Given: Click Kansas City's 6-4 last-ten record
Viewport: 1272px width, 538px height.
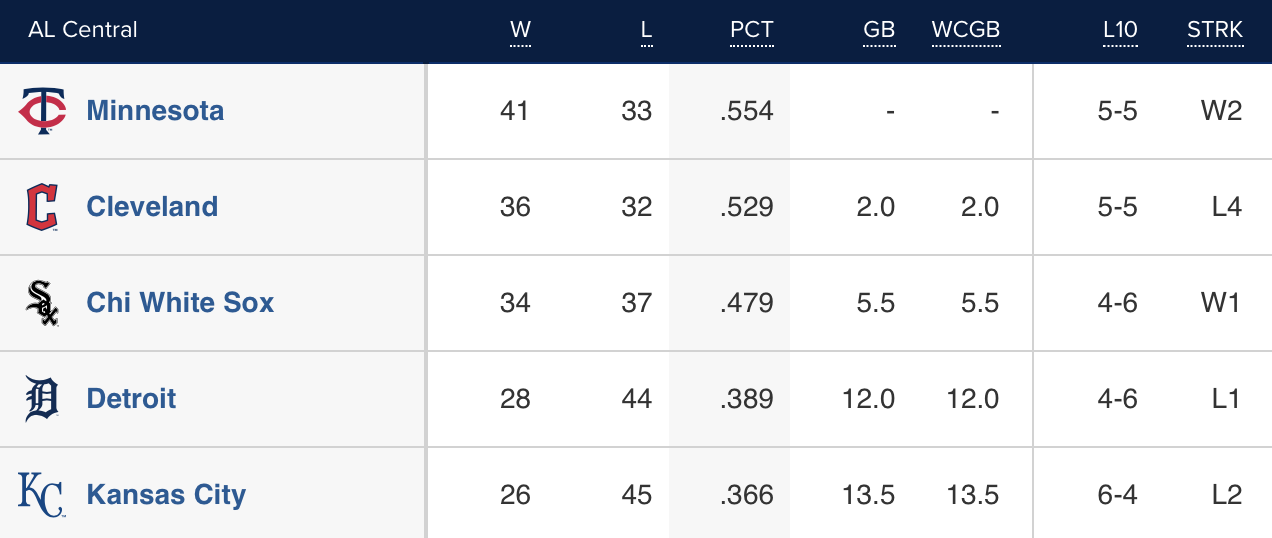Looking at the screenshot, I should tap(1117, 495).
